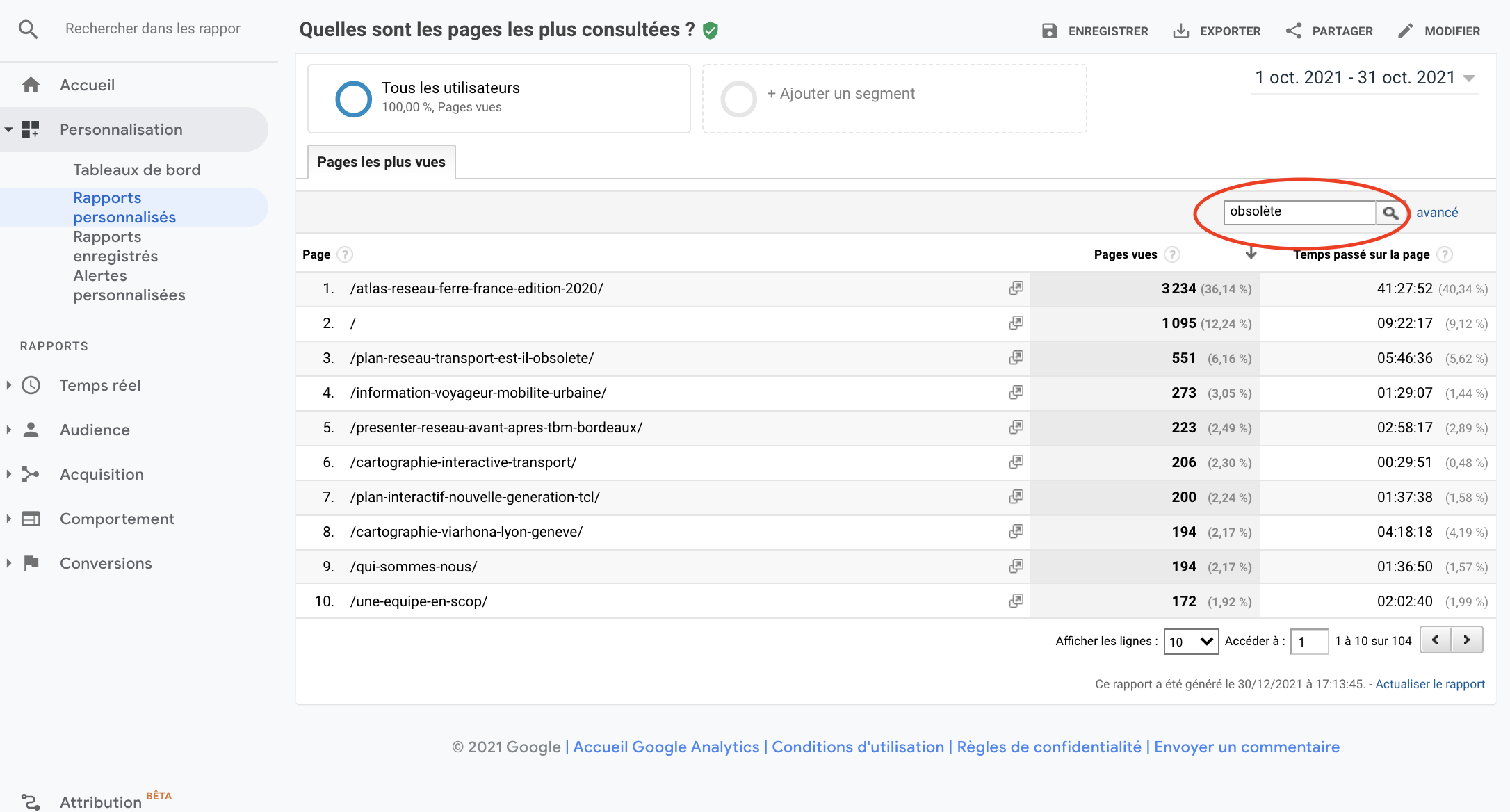
Task: Click the Modifier pencil icon
Action: [x=1405, y=31]
